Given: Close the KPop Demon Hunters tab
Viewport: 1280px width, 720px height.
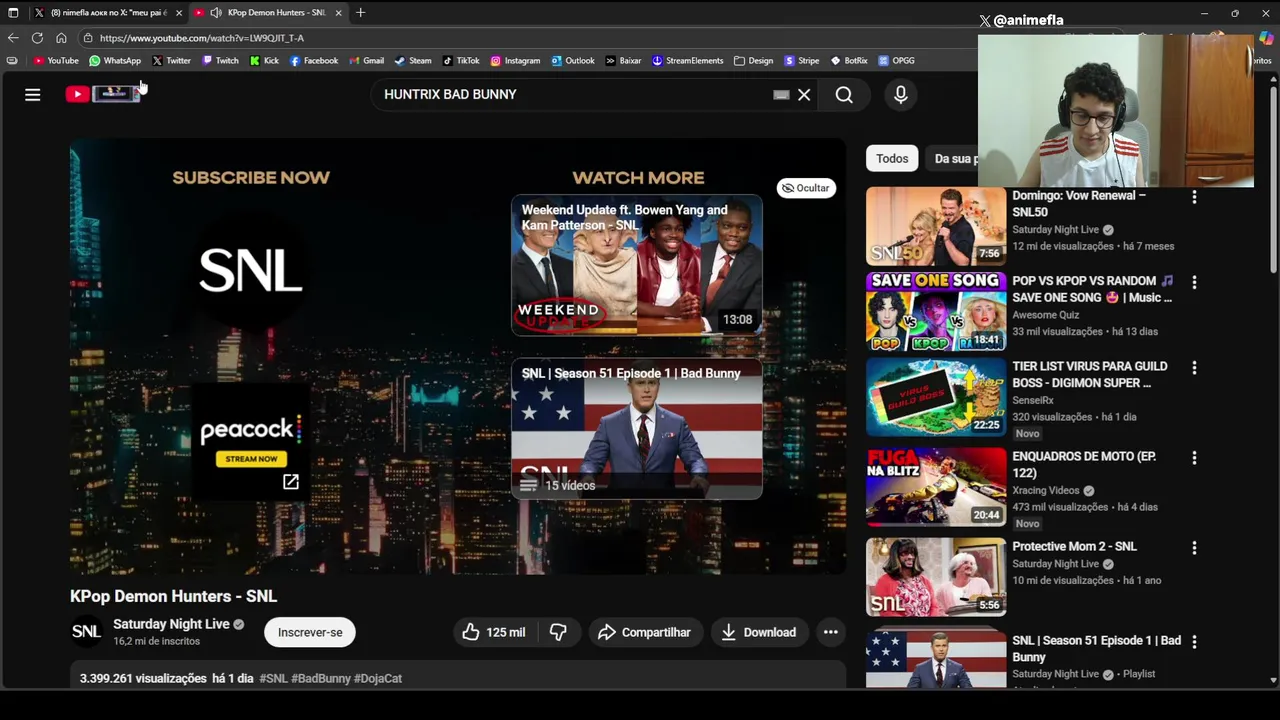Looking at the screenshot, I should click(x=339, y=13).
